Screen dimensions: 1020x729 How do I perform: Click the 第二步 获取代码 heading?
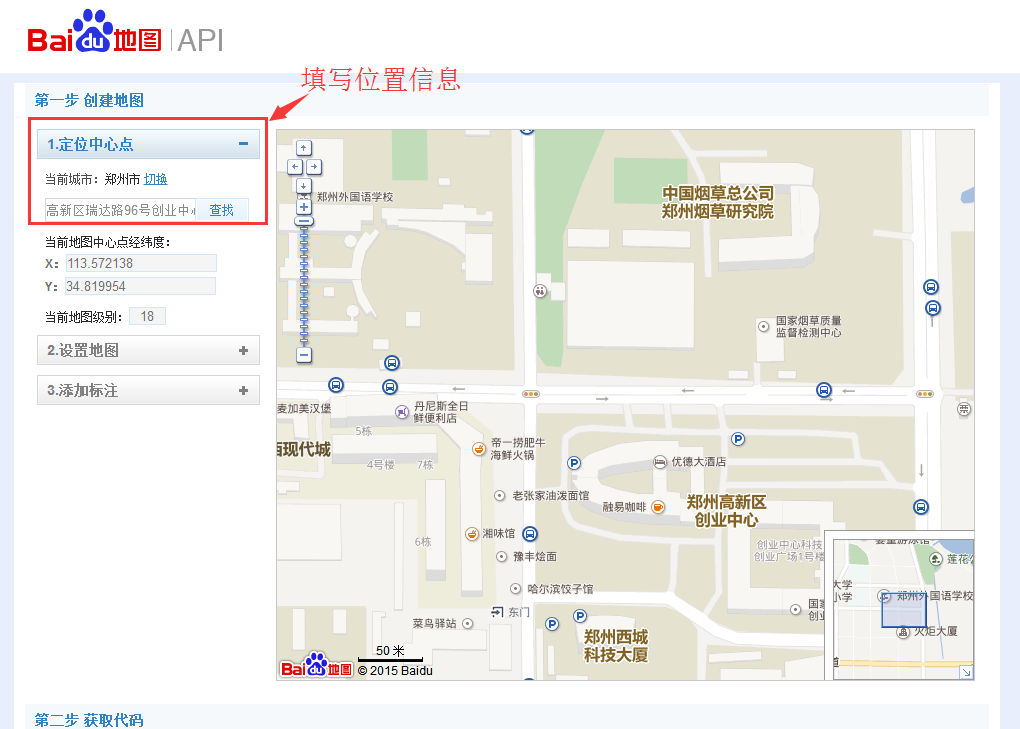pyautogui.click(x=89, y=720)
